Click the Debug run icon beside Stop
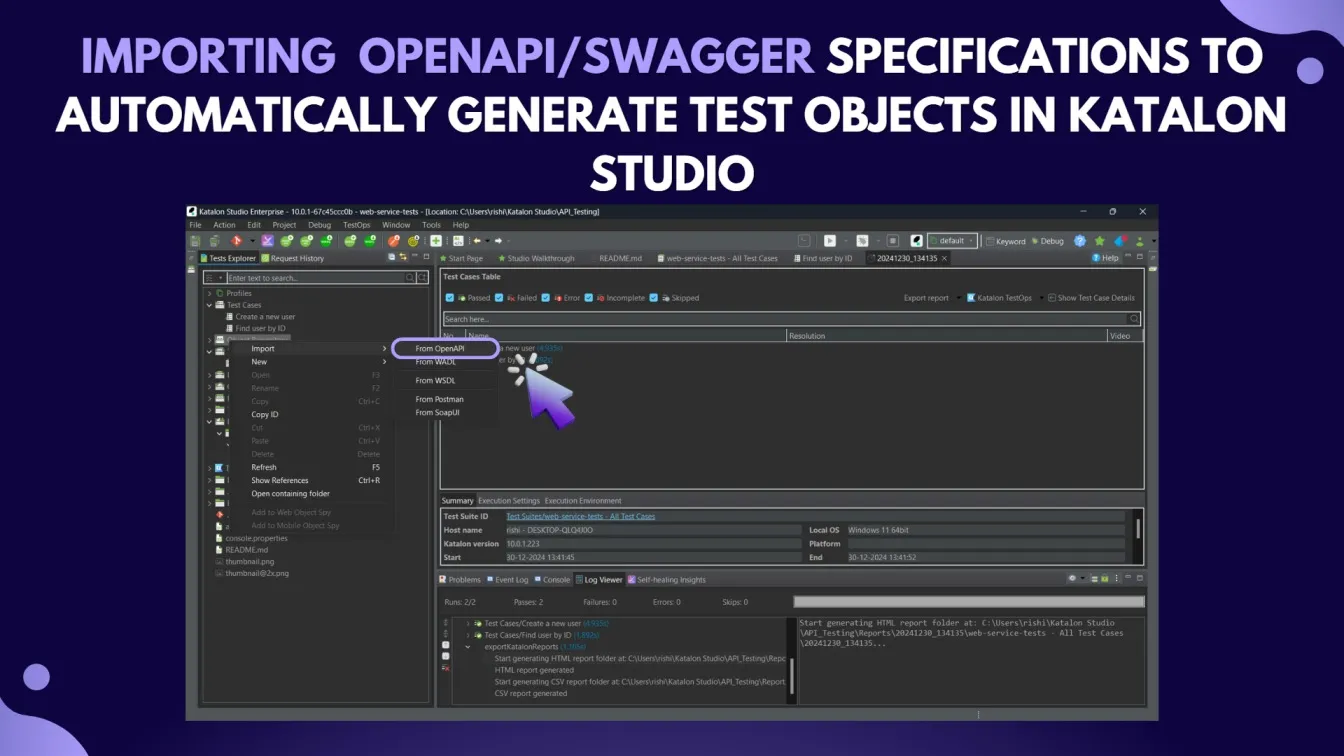Viewport: 1344px width, 756px height. [x=863, y=241]
